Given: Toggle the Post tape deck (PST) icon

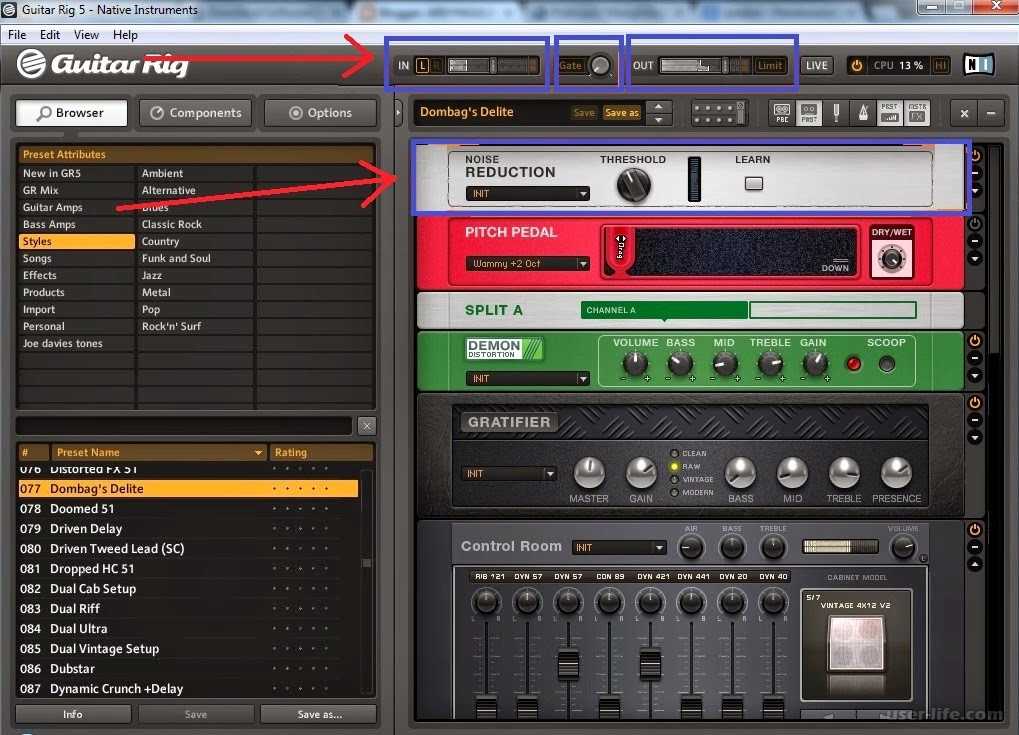Looking at the screenshot, I should [x=809, y=113].
